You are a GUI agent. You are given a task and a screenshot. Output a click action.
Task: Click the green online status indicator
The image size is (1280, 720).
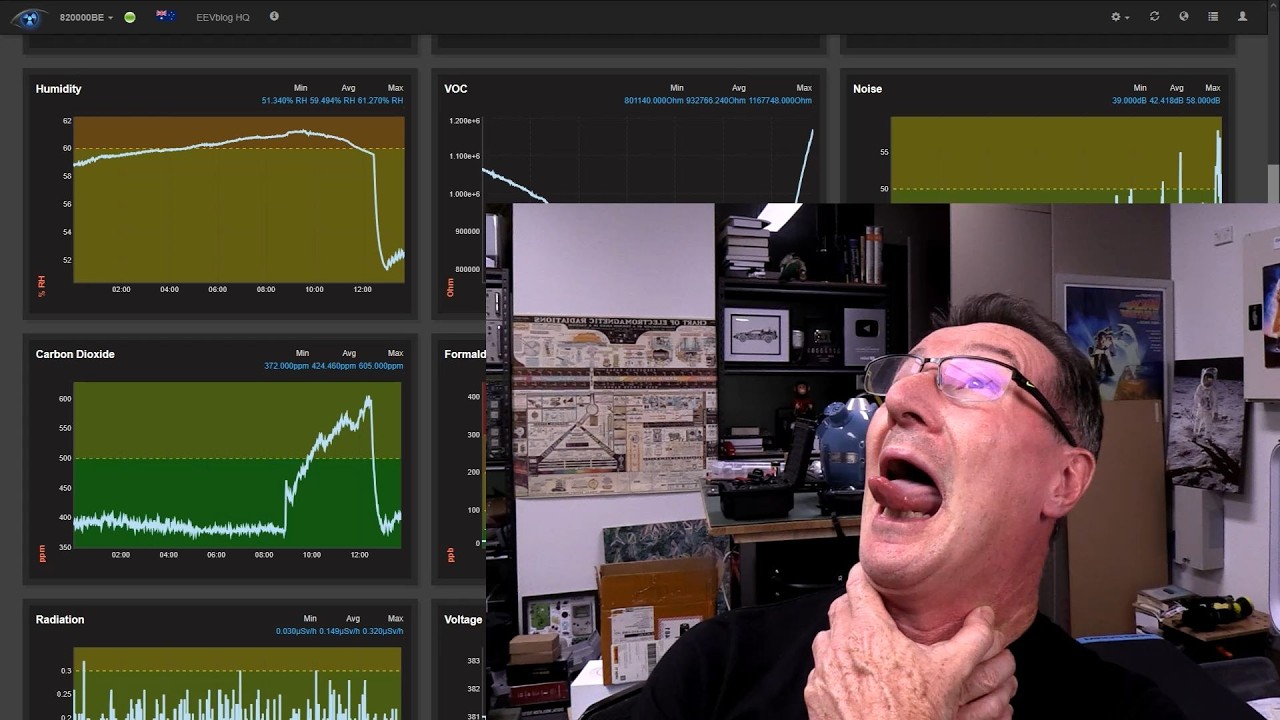[x=130, y=17]
